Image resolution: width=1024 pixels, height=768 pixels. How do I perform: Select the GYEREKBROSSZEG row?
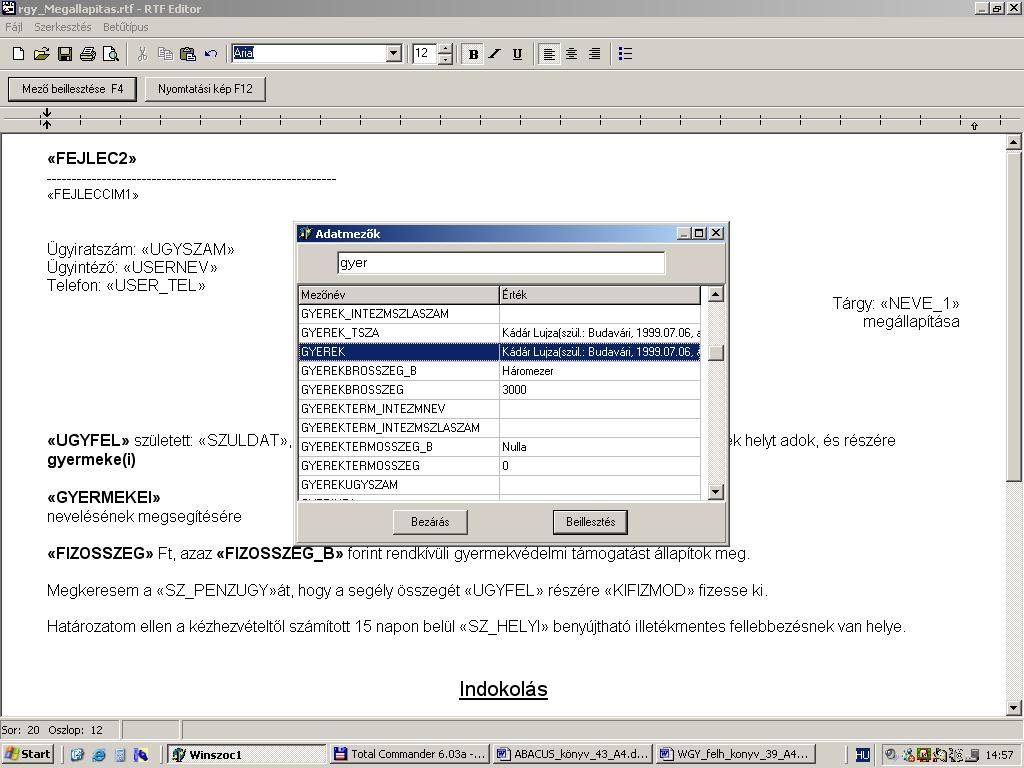500,390
